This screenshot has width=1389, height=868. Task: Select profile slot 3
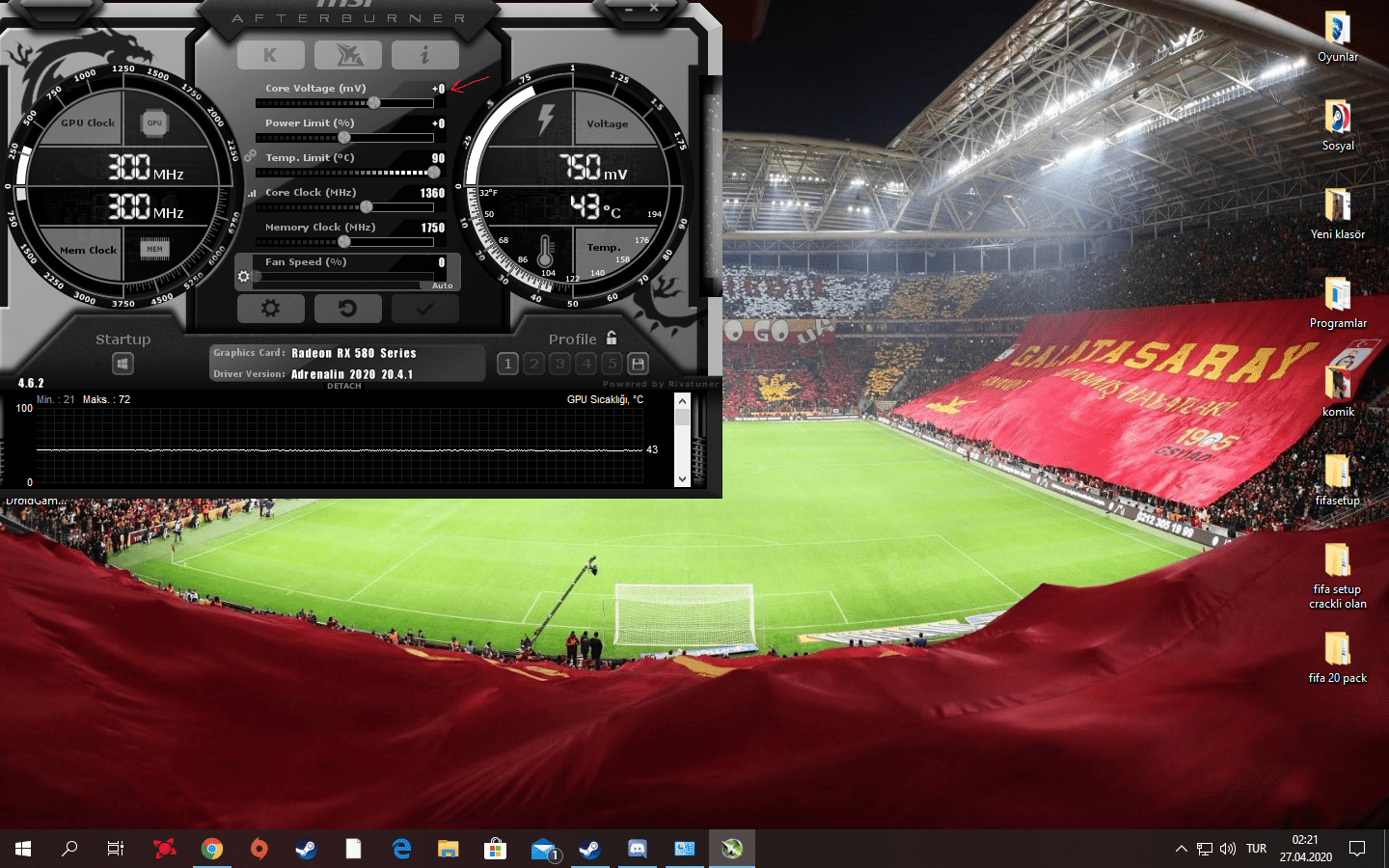pos(559,364)
